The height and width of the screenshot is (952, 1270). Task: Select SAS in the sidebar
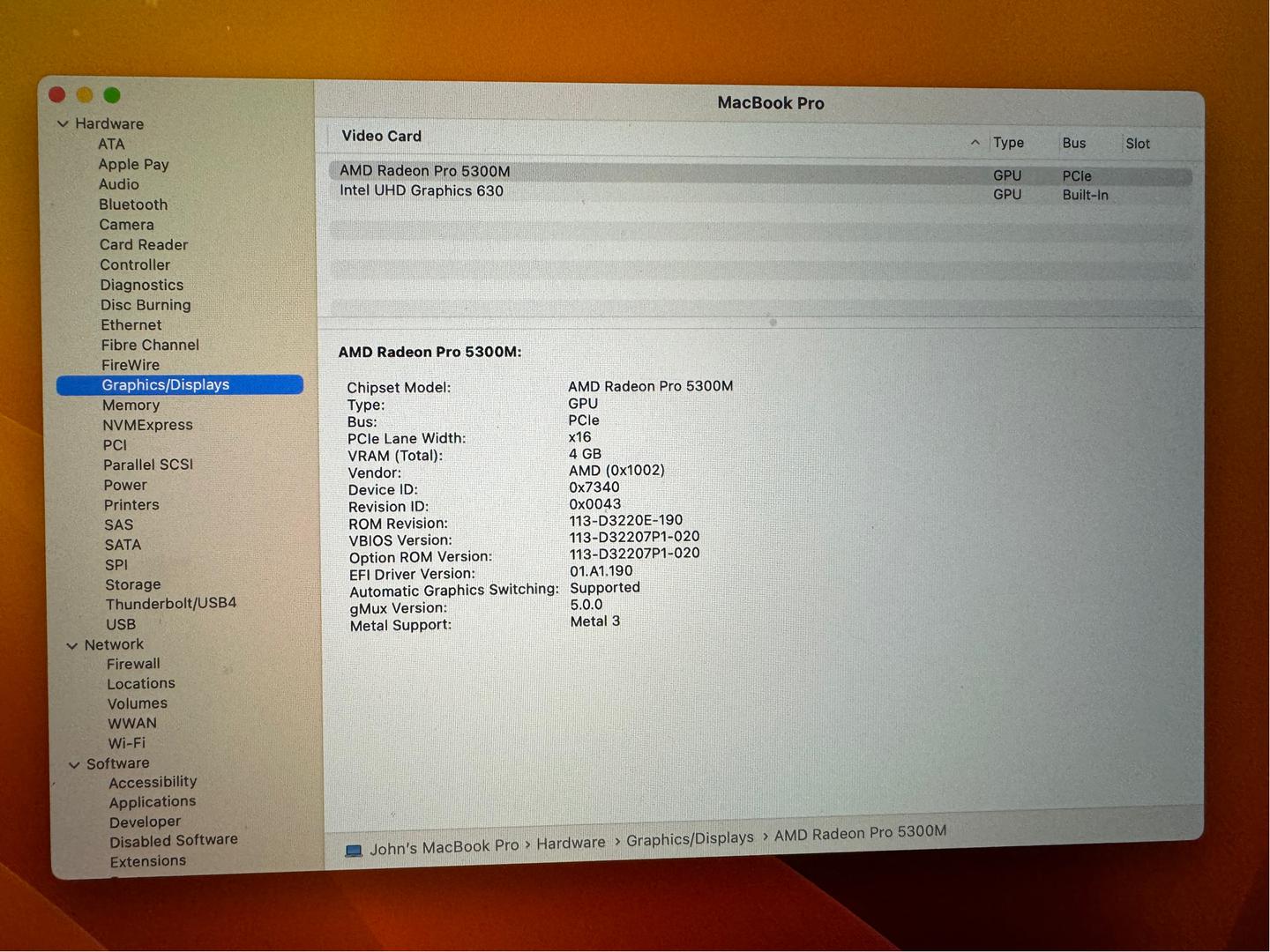(119, 524)
